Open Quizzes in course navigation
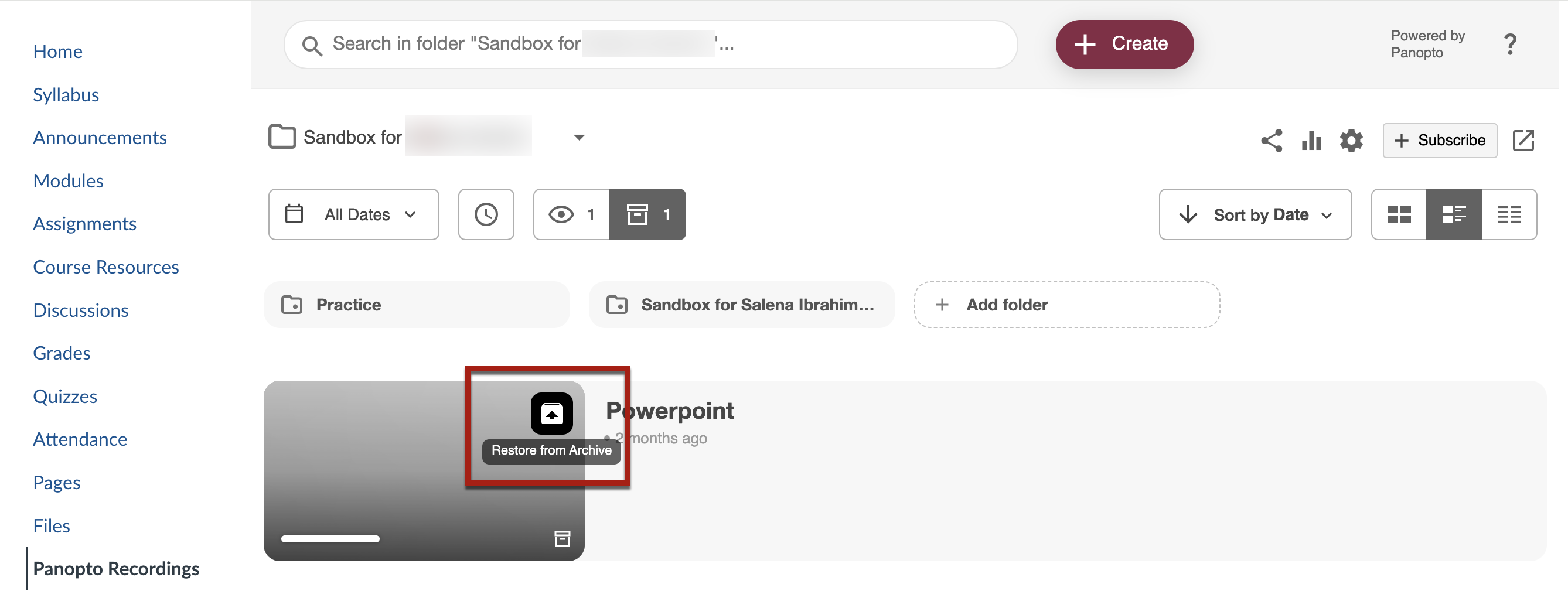 pos(65,396)
